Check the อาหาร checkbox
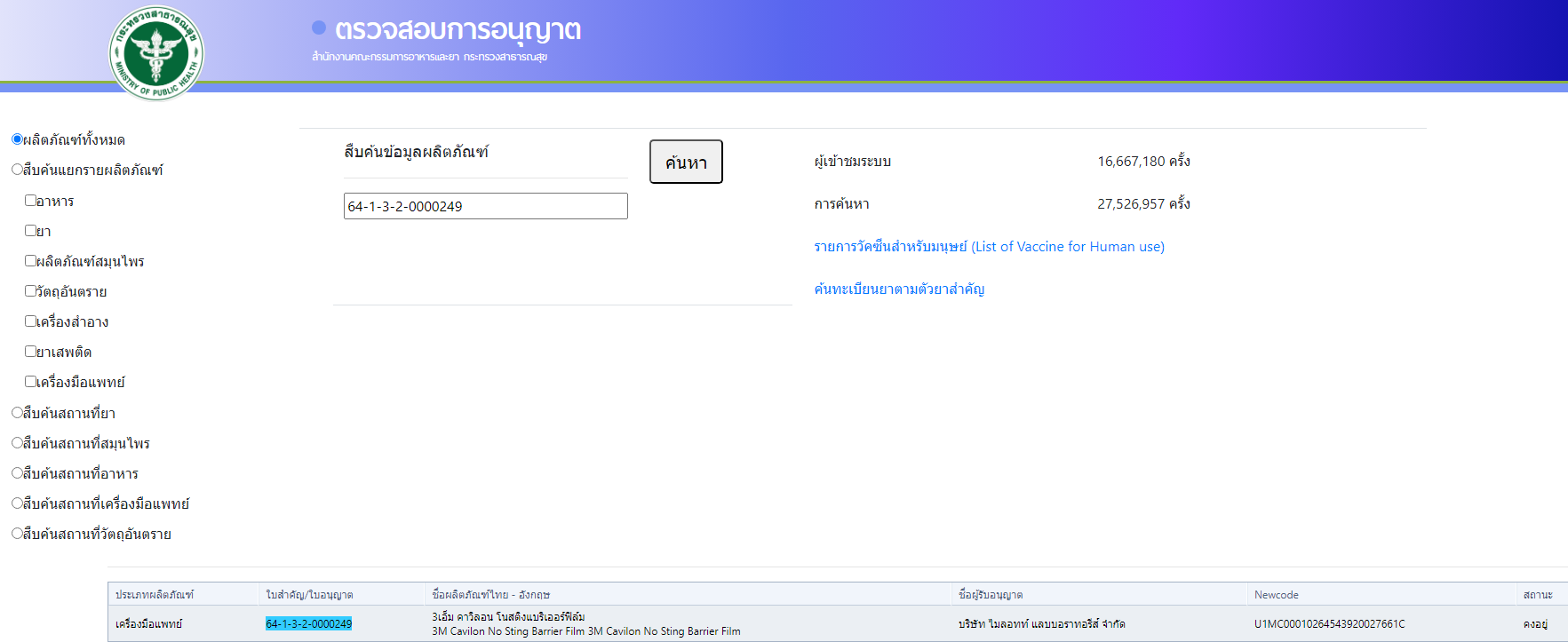The height and width of the screenshot is (642, 1568). pos(30,201)
